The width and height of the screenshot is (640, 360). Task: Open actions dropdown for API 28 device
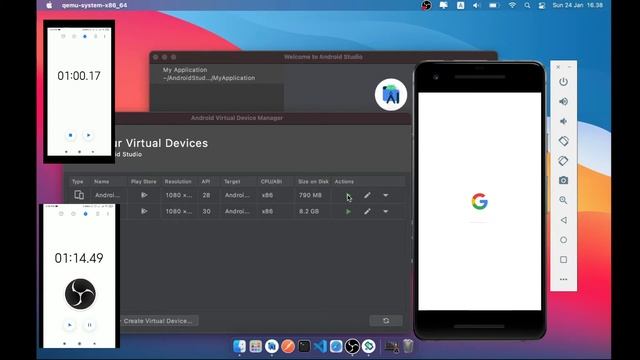tap(386, 196)
